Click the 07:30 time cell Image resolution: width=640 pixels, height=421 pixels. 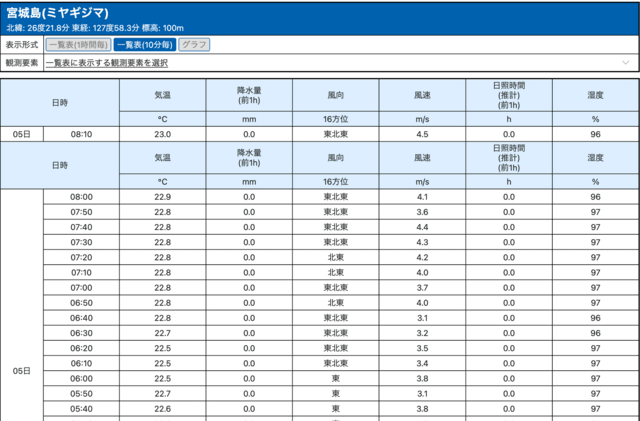[81, 242]
